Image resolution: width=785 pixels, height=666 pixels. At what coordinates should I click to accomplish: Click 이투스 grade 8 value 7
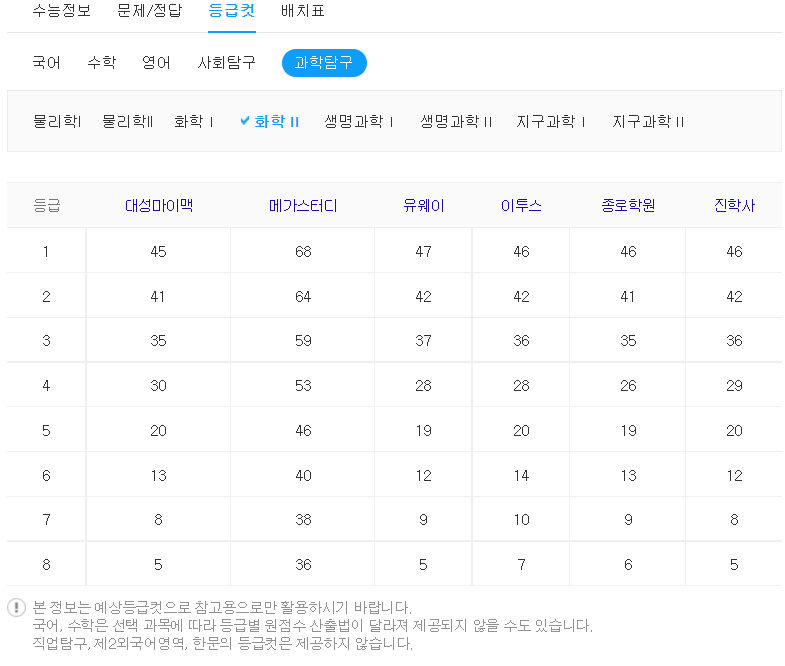tap(521, 565)
